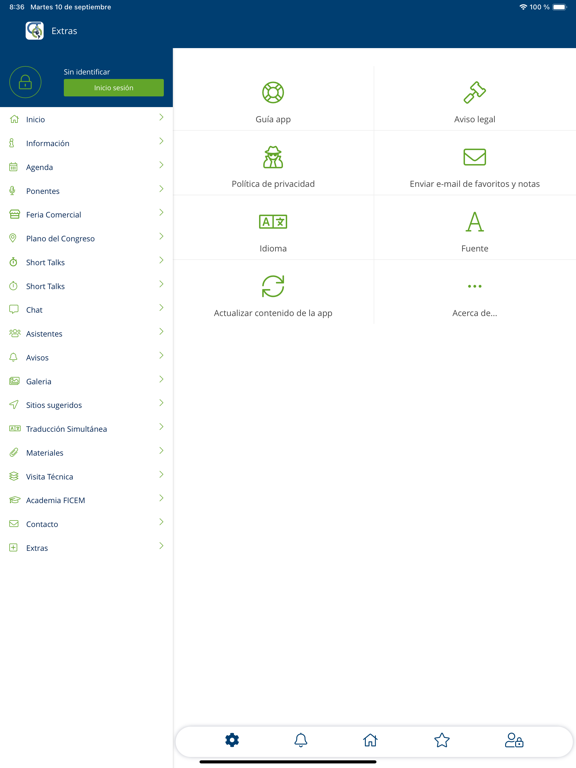This screenshot has height=768, width=576.
Task: Tap the envelope icon for favoritos y notas
Action: point(475,157)
